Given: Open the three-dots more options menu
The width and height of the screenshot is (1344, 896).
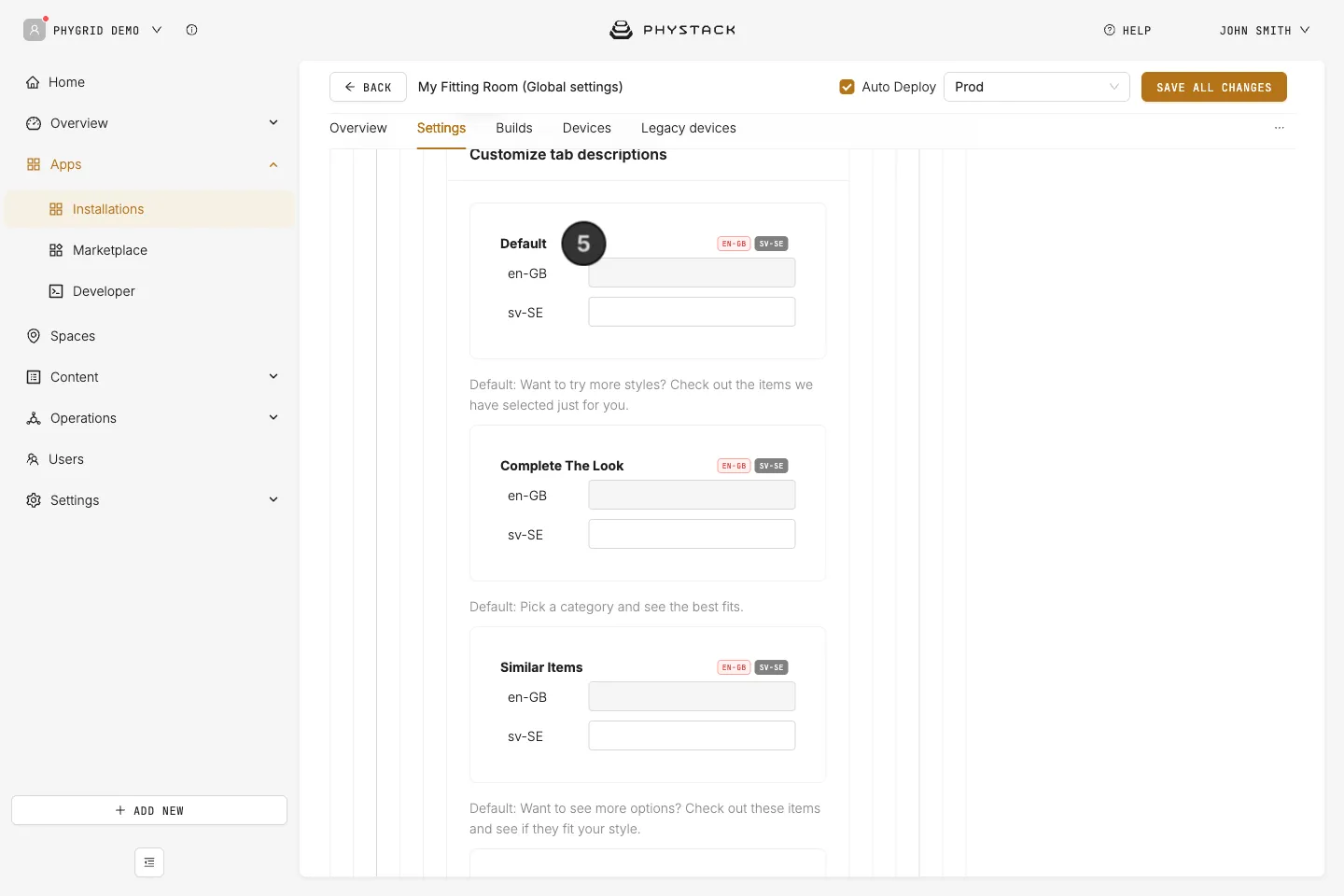Looking at the screenshot, I should [1280, 128].
